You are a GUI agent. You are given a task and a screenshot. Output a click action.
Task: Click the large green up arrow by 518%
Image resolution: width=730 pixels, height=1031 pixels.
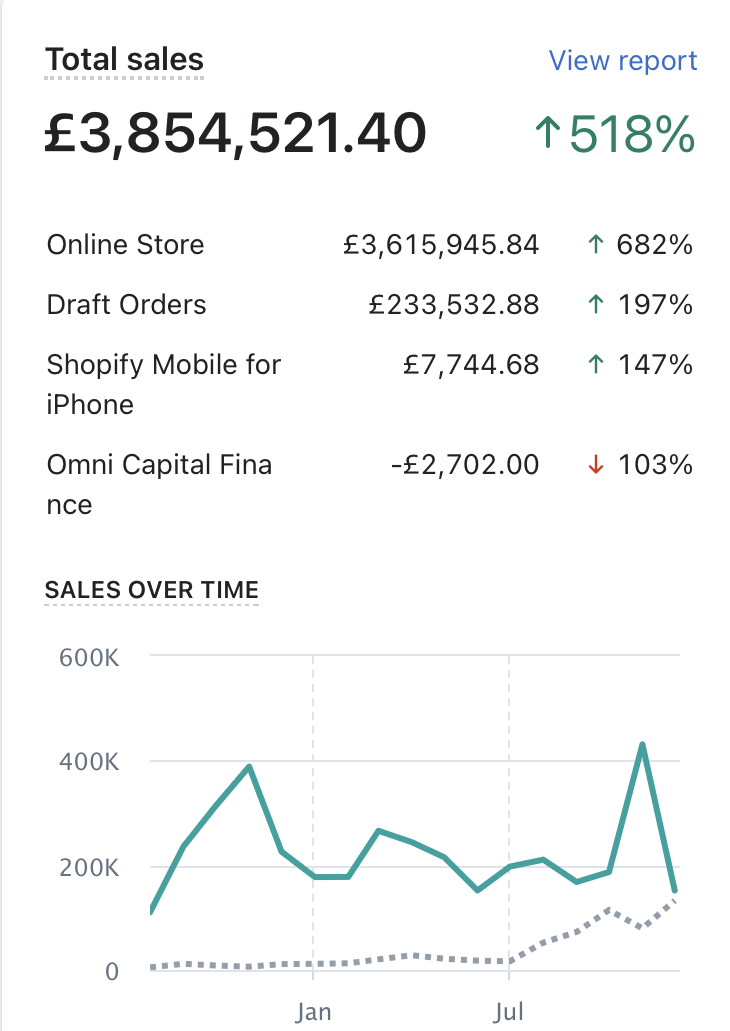(546, 135)
